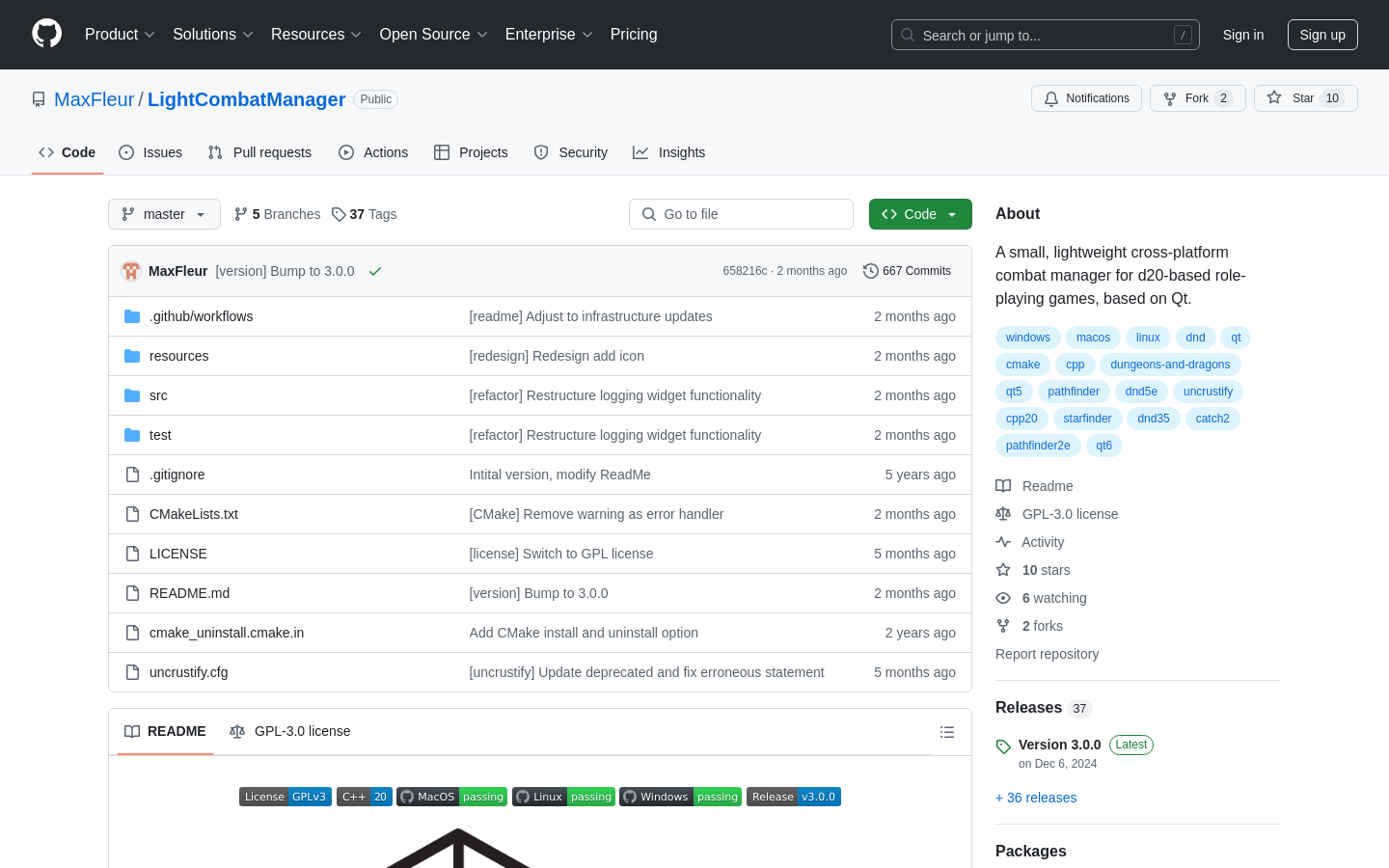
Task: Switch to the Issues tab
Action: click(x=150, y=152)
